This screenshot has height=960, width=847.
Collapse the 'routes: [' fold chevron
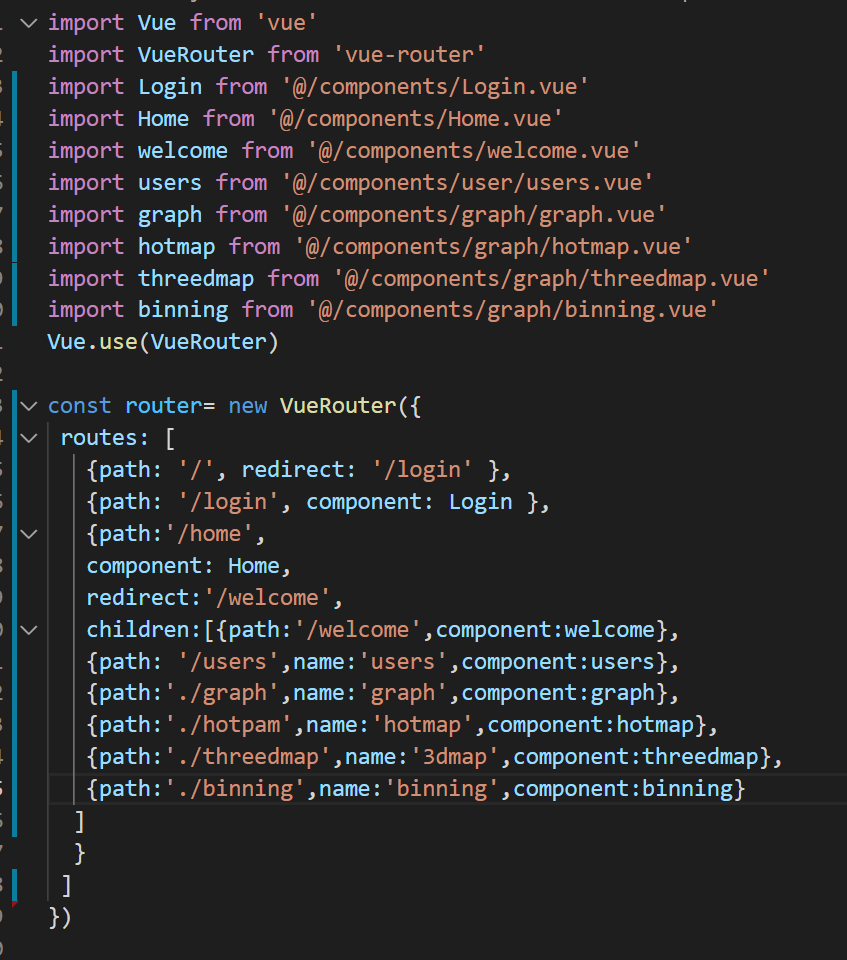tap(29, 438)
